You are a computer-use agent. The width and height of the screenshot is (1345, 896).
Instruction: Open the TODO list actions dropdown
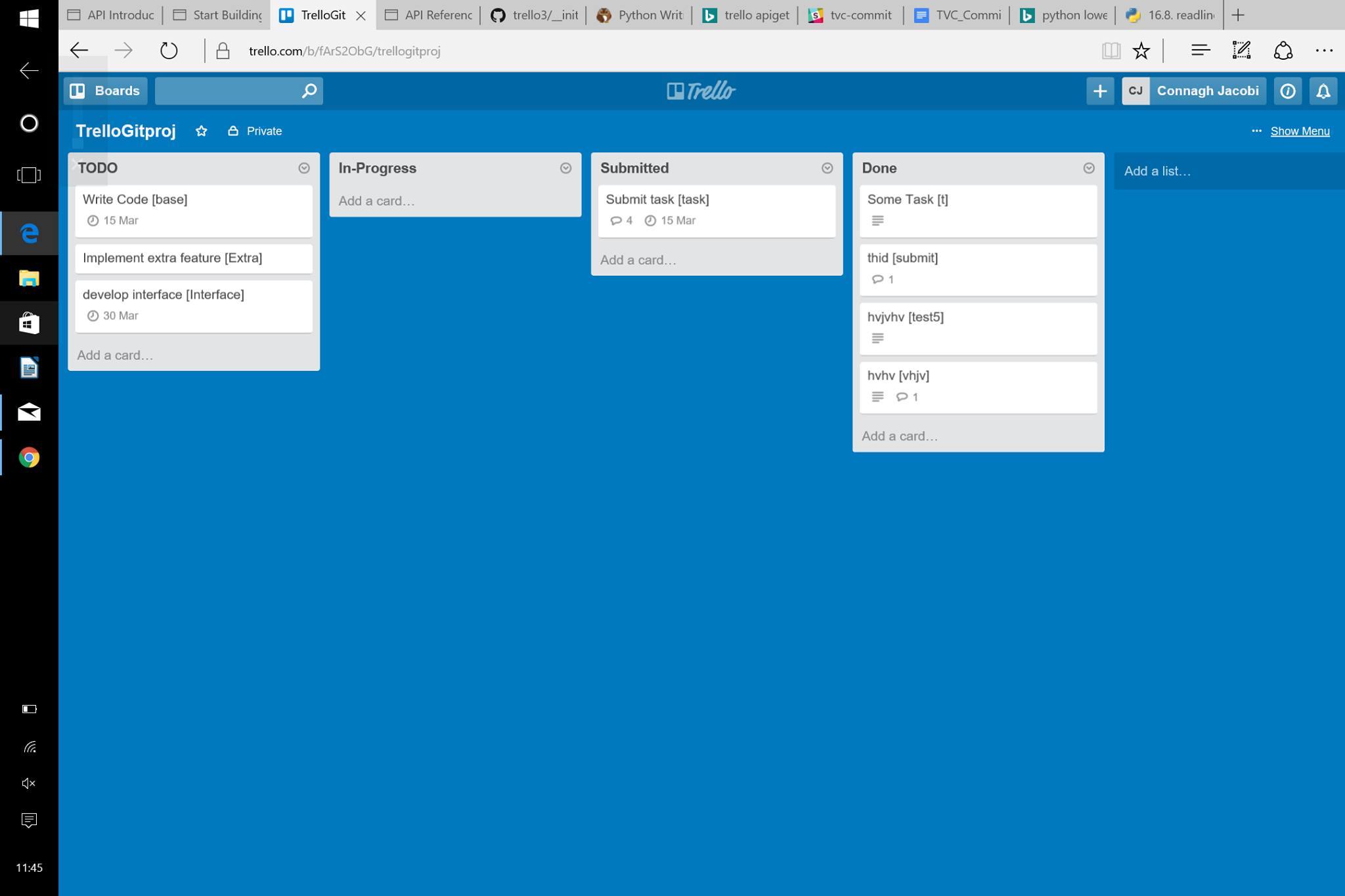tap(304, 168)
